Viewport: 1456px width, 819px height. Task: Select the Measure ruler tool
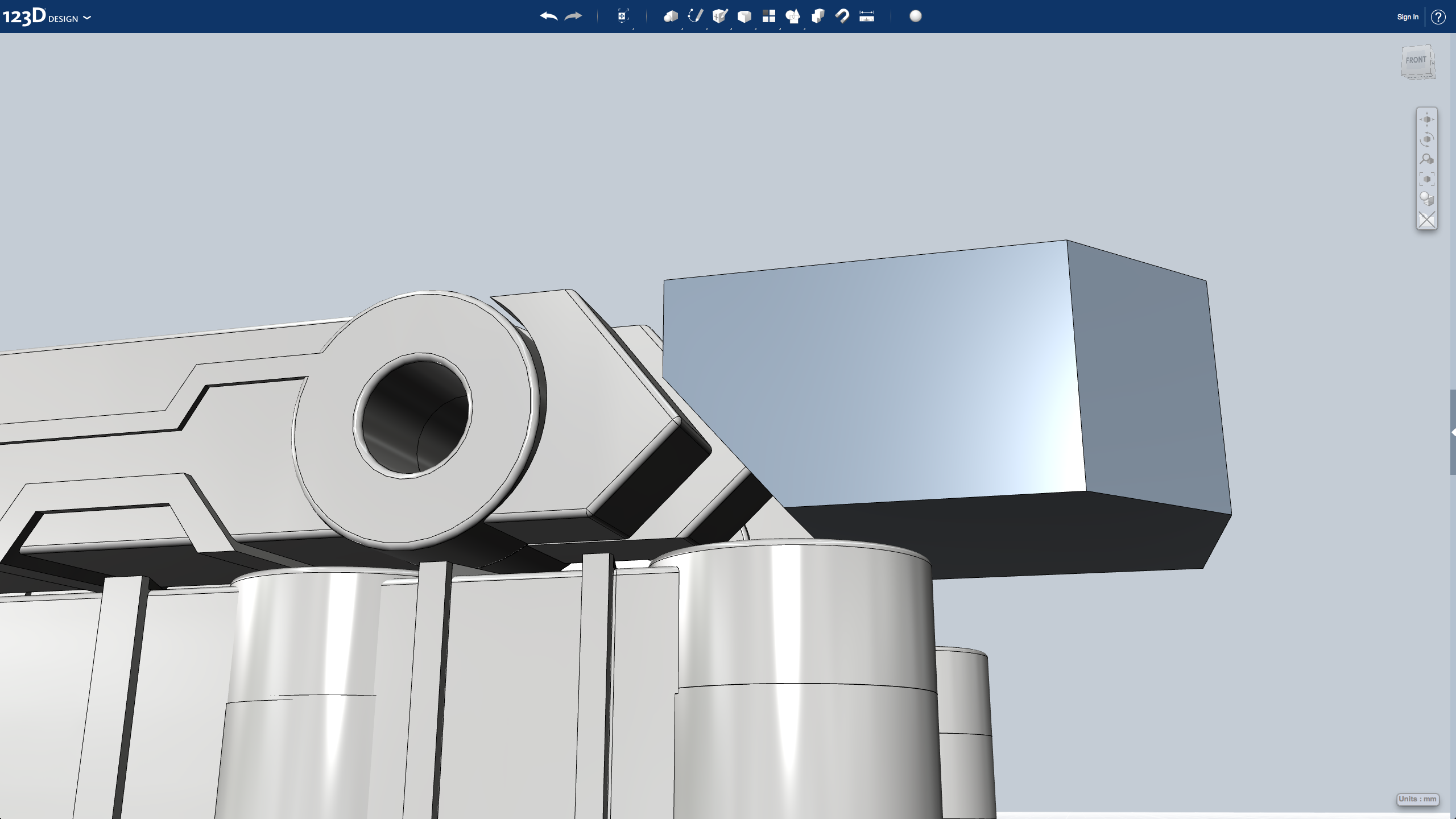point(867,16)
